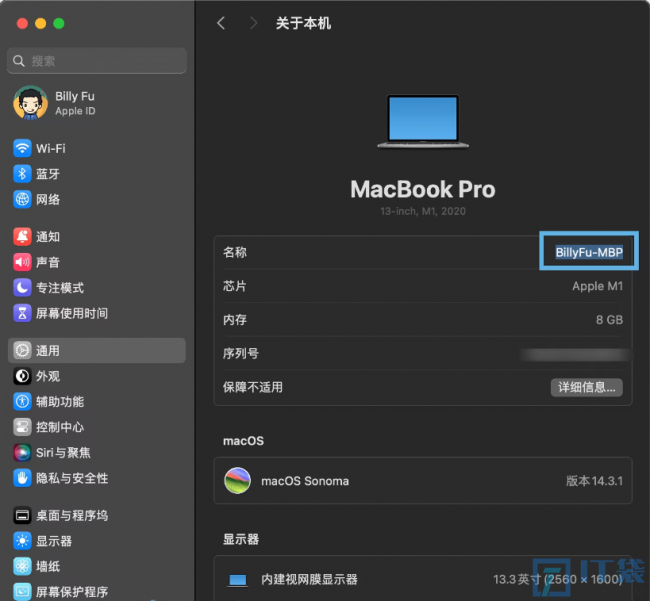Screen dimensions: 650x601
Task: Edit the BillyFu-MBP name field
Action: coord(589,252)
